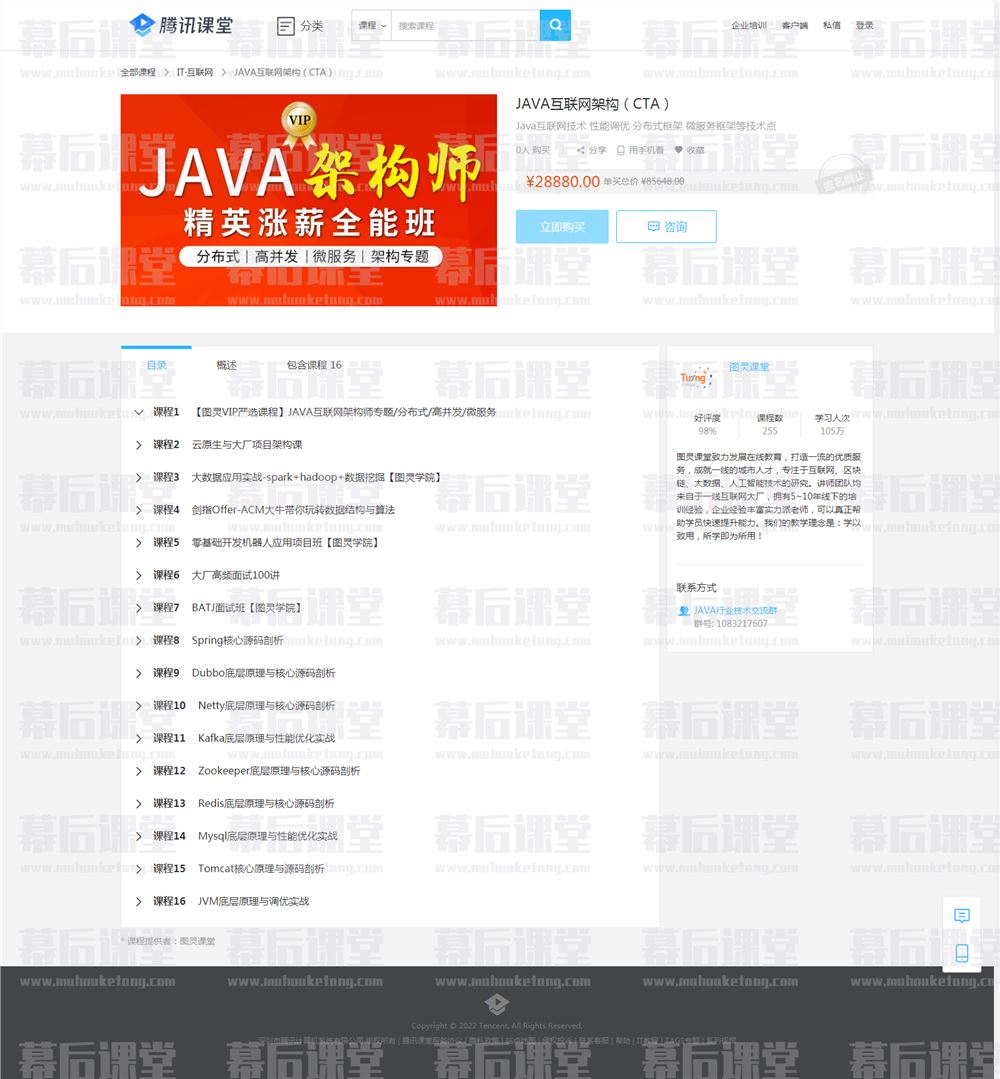Click the 课程数 255 stat

coord(769,424)
